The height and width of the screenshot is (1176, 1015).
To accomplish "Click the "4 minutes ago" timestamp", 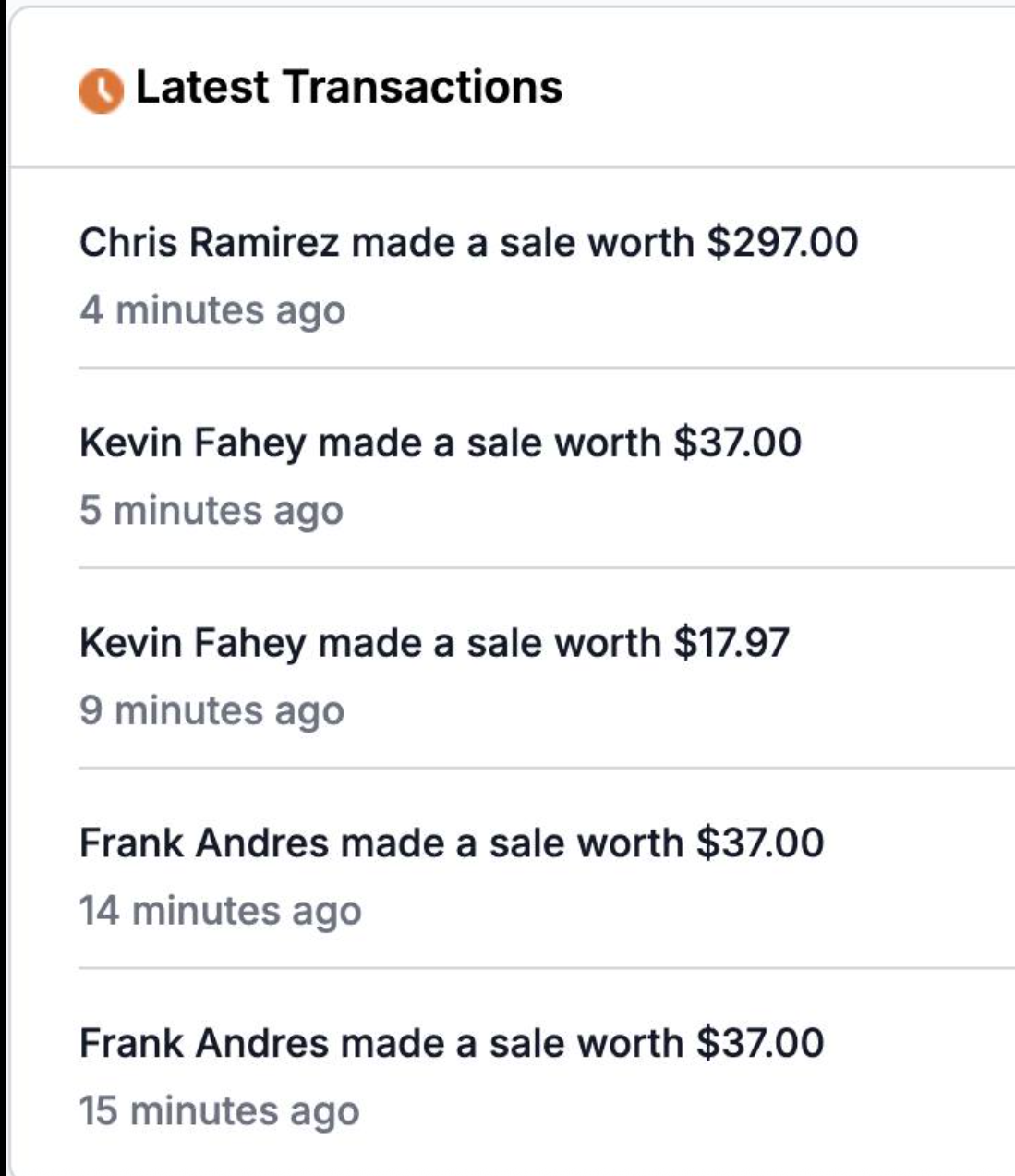I will point(212,310).
